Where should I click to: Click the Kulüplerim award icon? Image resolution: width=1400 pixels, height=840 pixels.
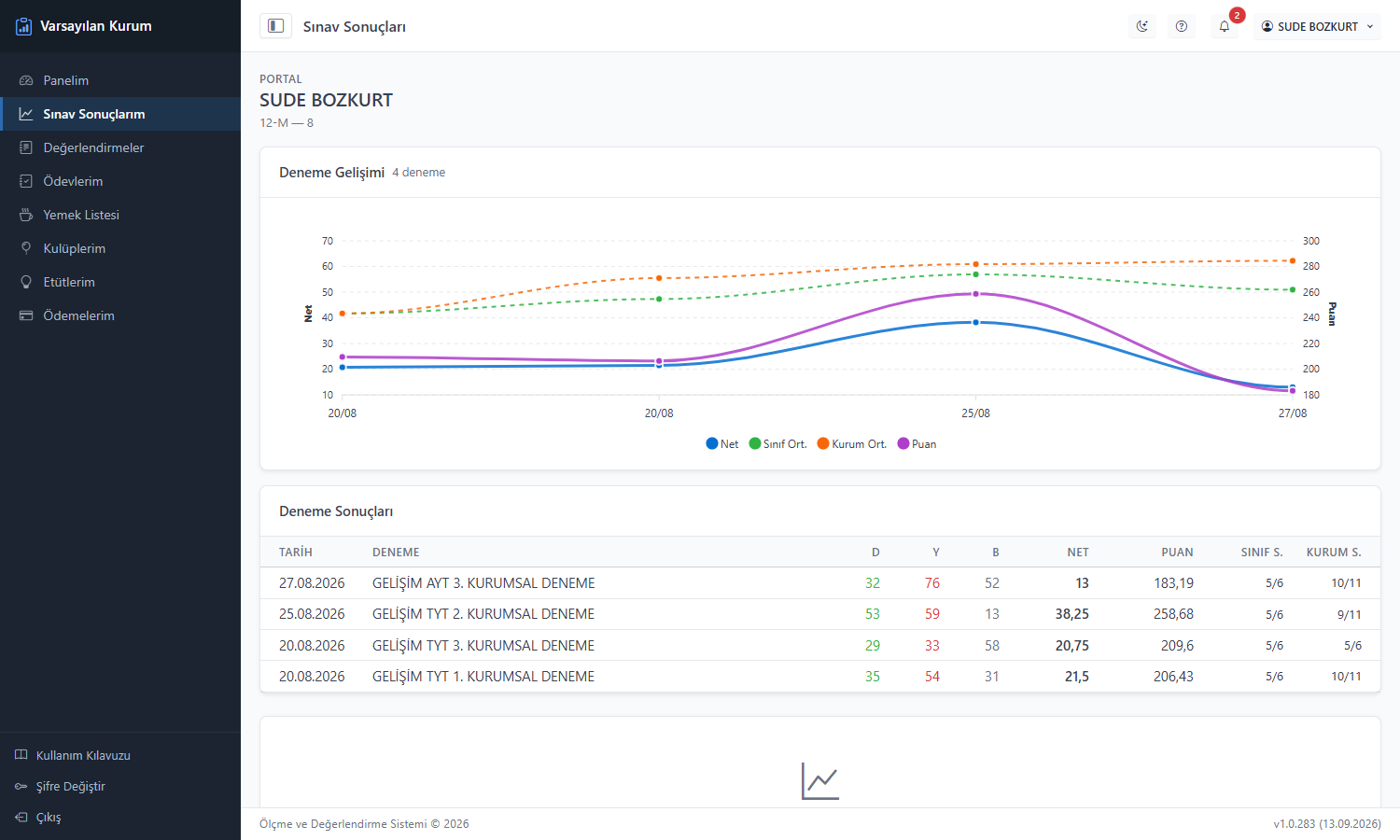[26, 248]
